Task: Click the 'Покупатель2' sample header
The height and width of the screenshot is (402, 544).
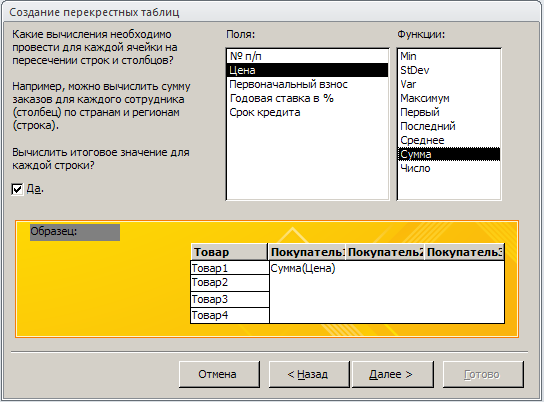Action: click(385, 252)
